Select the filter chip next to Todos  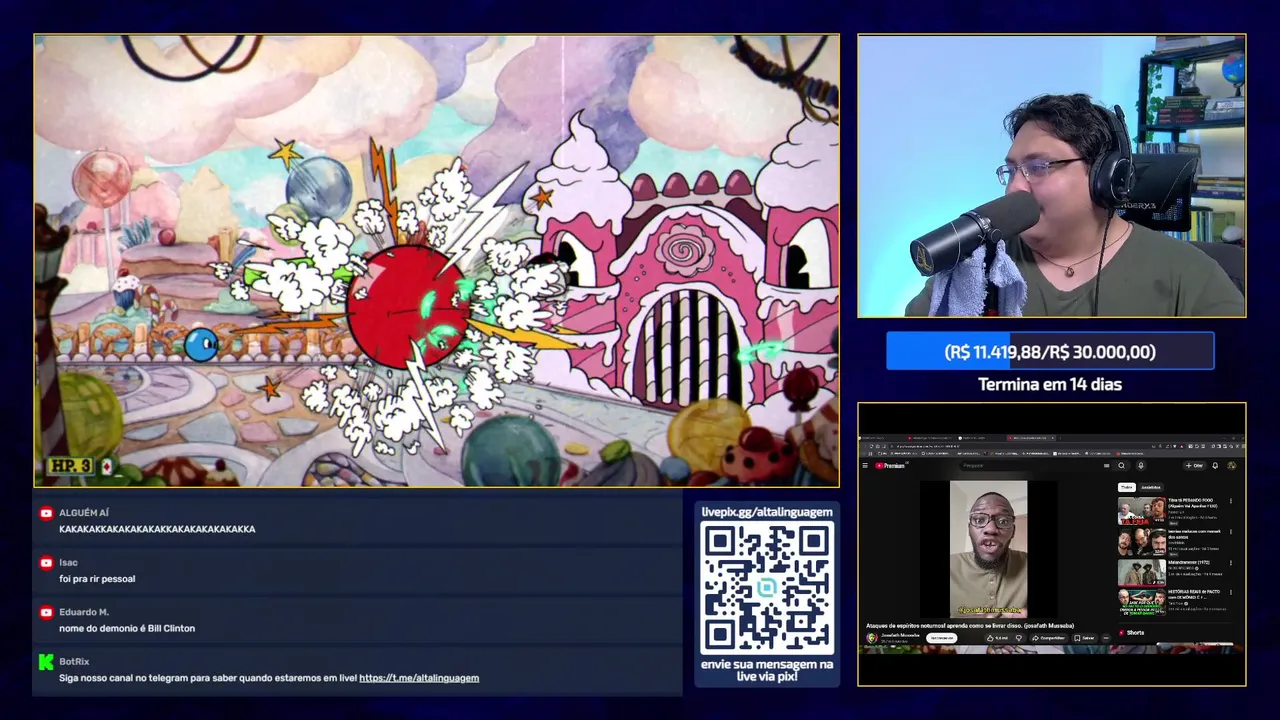click(1151, 487)
